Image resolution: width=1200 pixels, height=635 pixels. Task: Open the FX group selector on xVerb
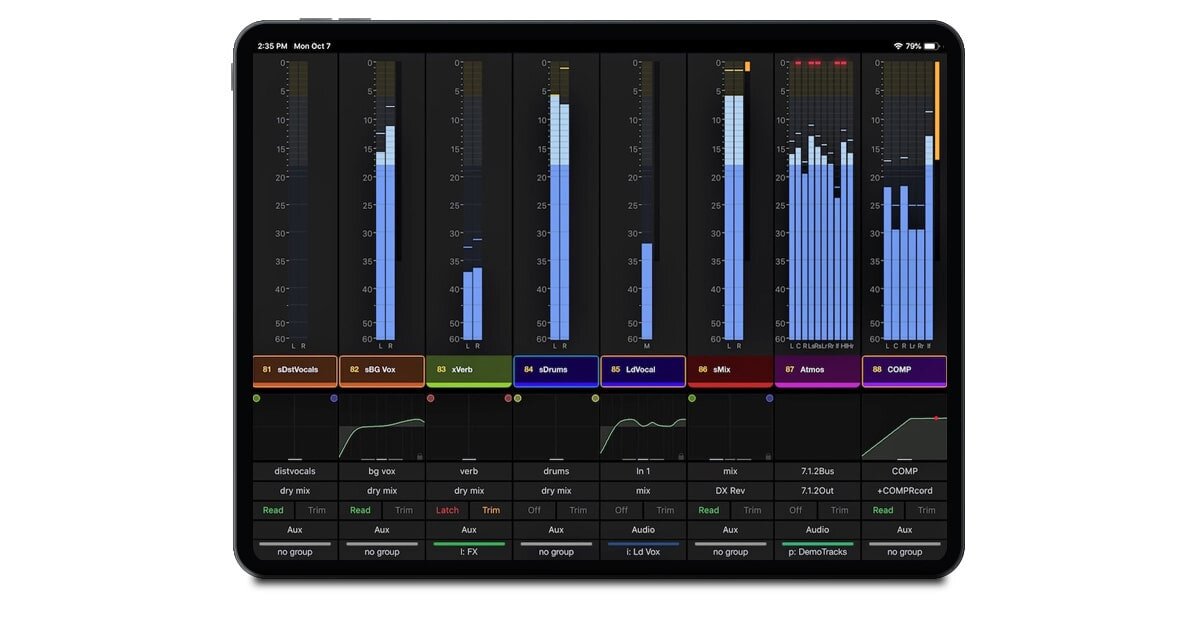(469, 549)
